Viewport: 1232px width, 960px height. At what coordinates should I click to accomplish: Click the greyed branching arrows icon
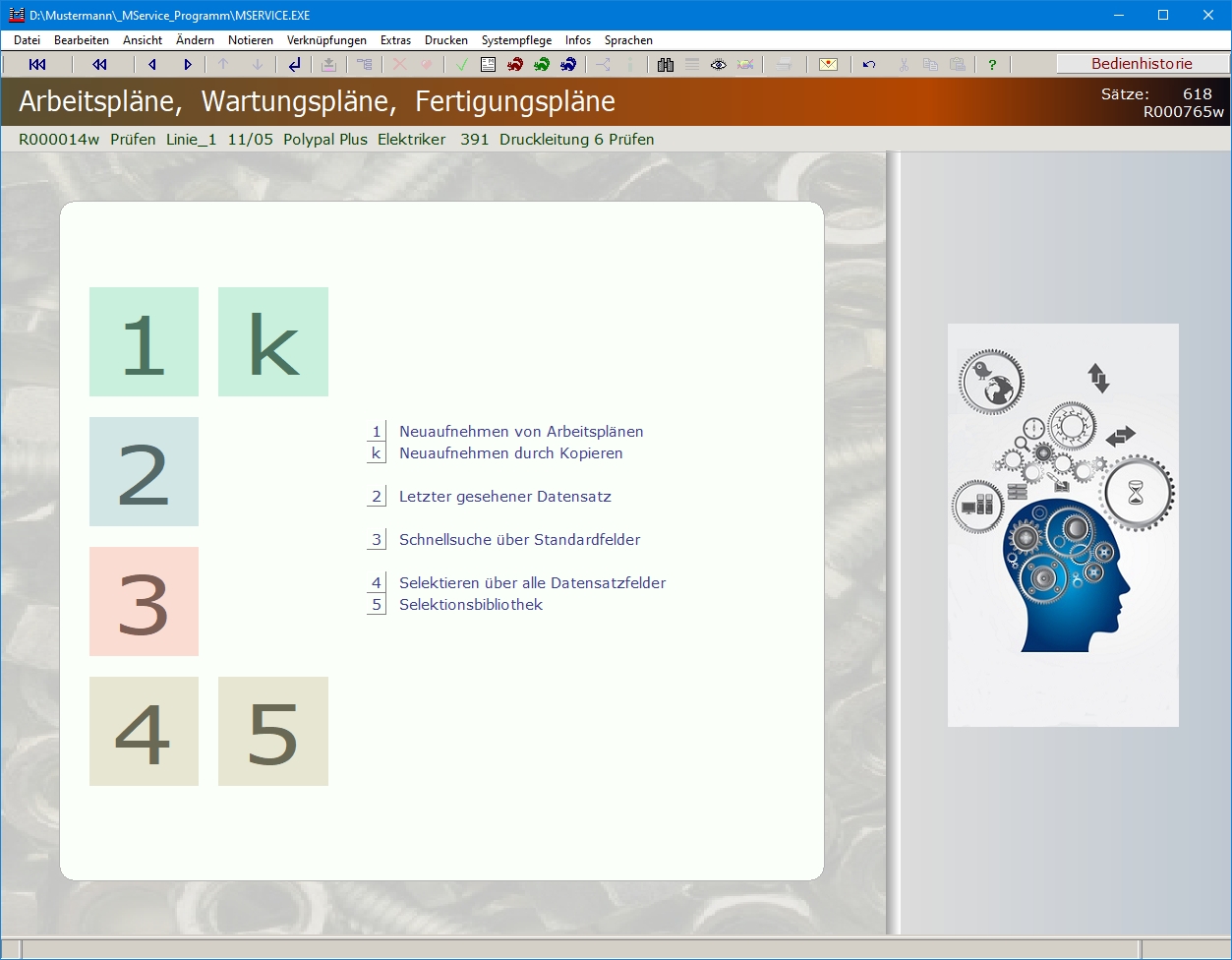coord(603,65)
